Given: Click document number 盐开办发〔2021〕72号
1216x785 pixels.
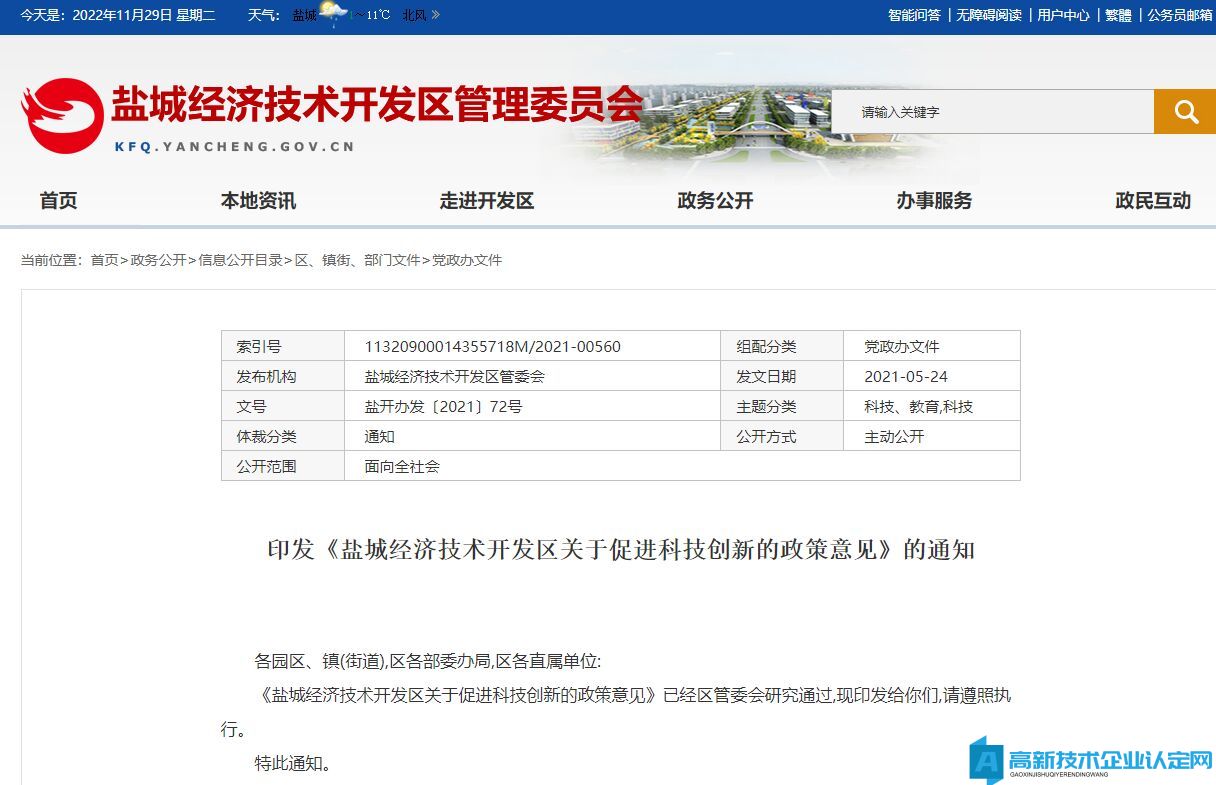Looking at the screenshot, I should pos(443,406).
